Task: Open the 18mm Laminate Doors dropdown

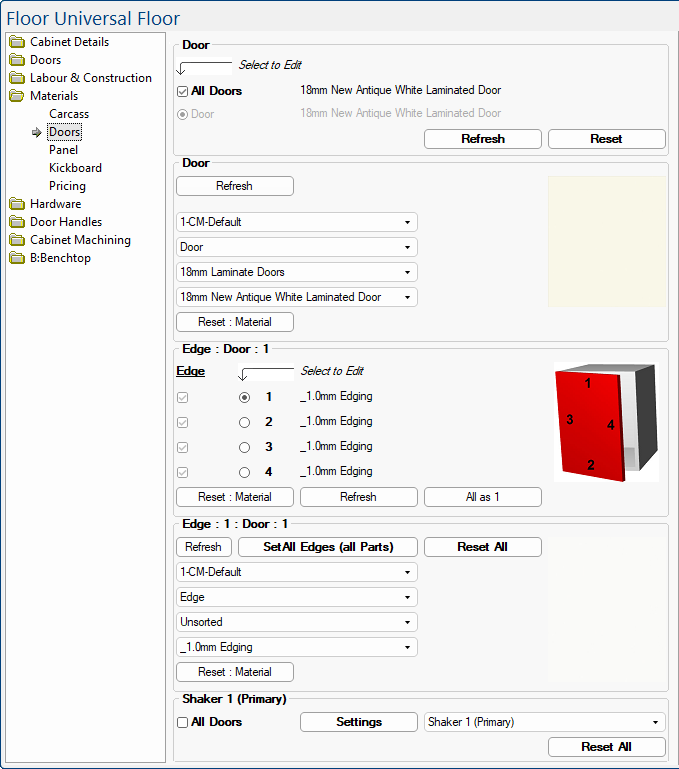Action: pos(296,272)
